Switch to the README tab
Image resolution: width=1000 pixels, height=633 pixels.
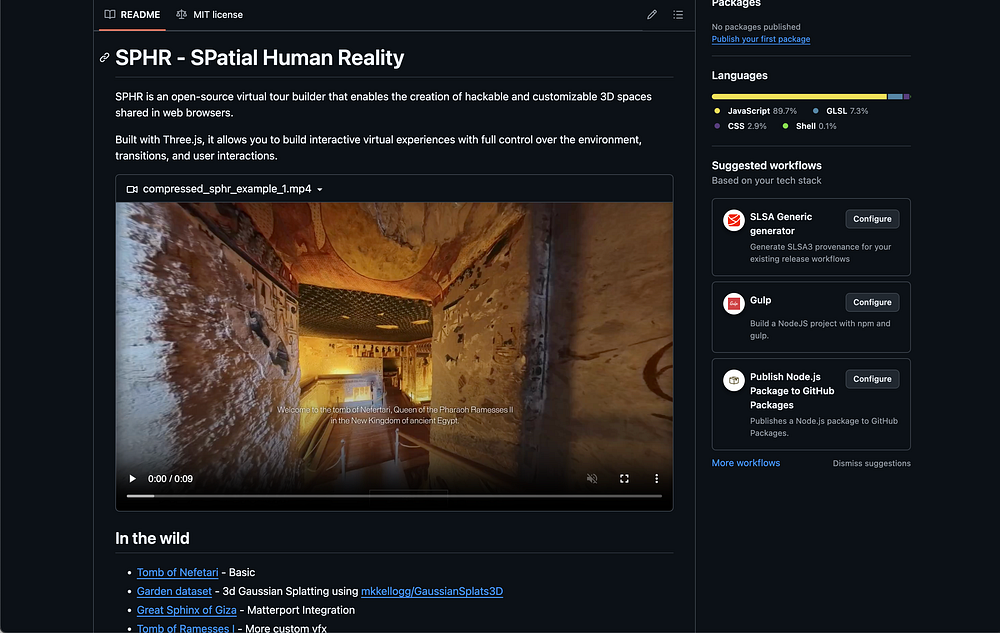133,15
